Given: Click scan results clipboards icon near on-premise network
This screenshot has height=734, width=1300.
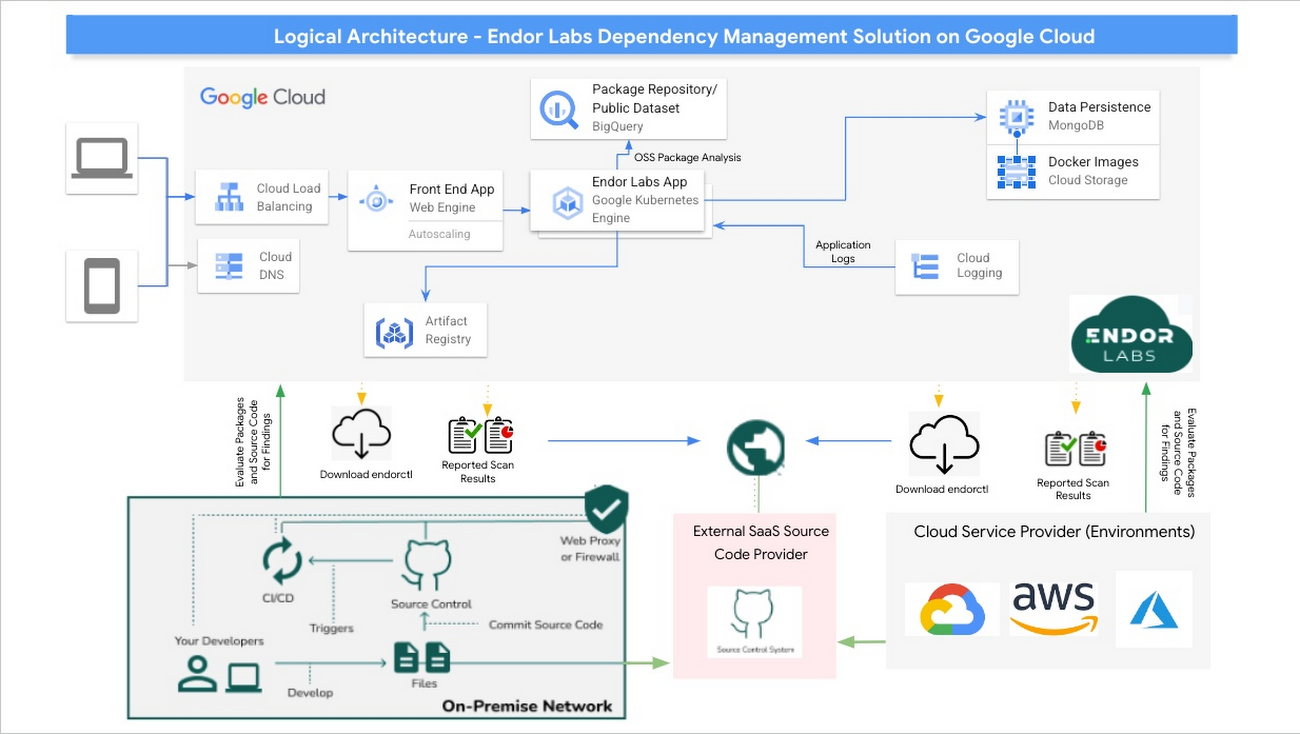Looking at the screenshot, I should click(x=480, y=435).
